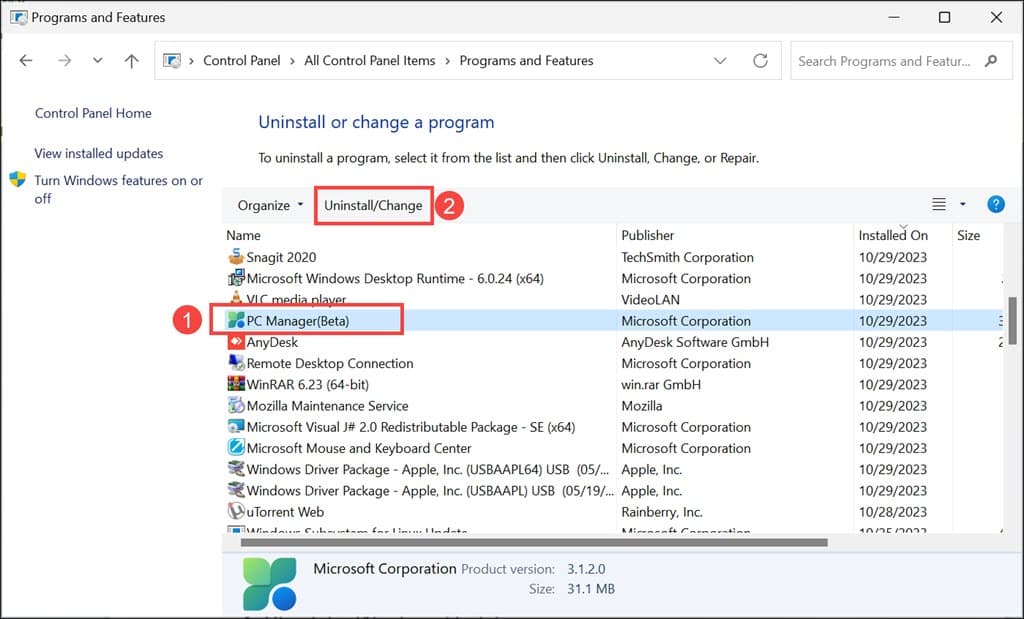
Task: Click Programs and Features breadcrumb segment
Action: (x=526, y=61)
